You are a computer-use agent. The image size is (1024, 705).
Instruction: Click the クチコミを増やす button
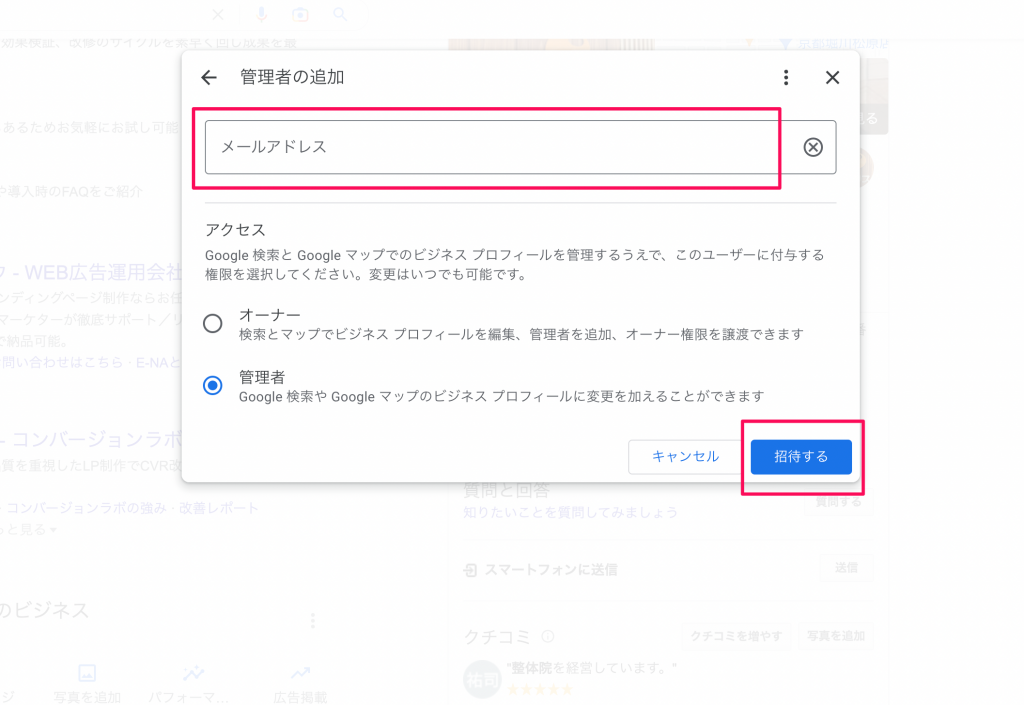point(739,636)
